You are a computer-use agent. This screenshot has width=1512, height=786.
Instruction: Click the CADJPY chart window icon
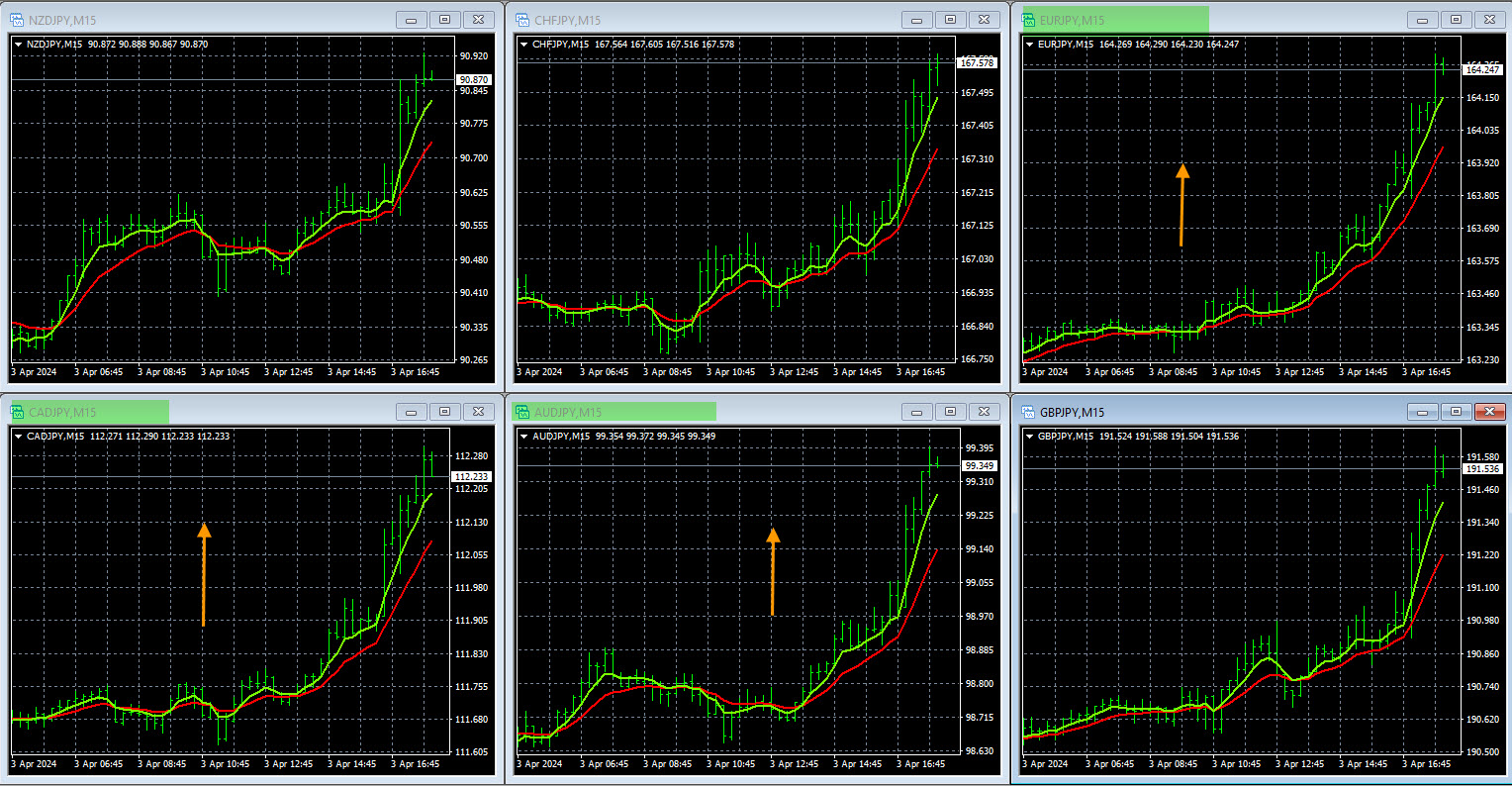point(17,412)
